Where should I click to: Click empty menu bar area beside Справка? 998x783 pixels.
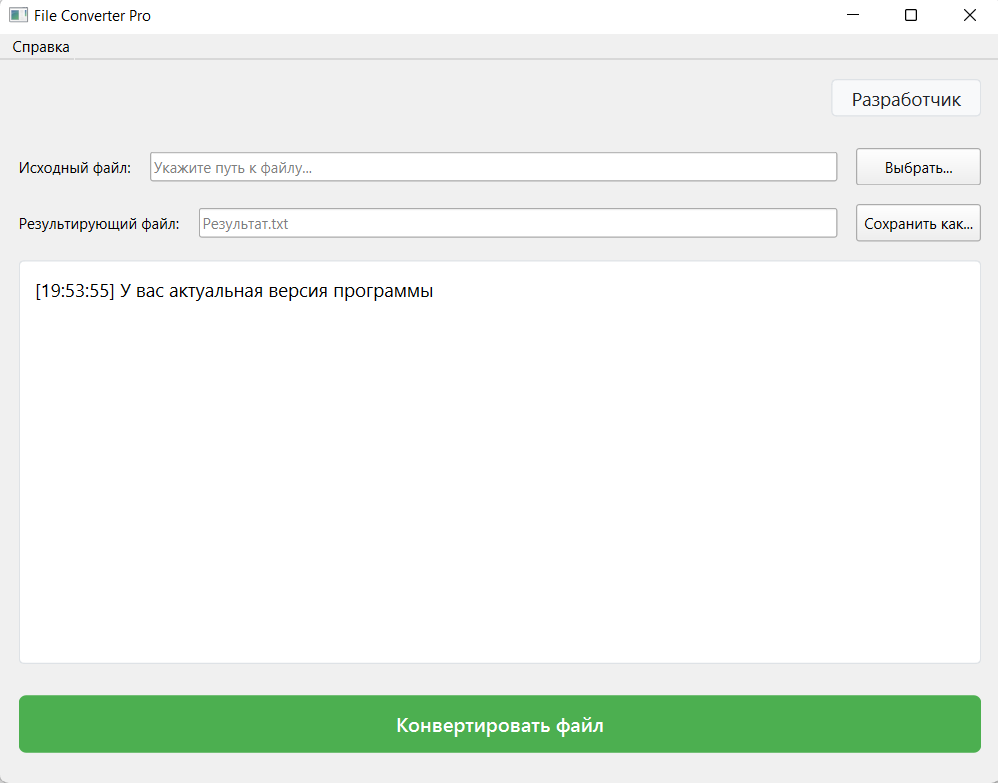point(500,47)
